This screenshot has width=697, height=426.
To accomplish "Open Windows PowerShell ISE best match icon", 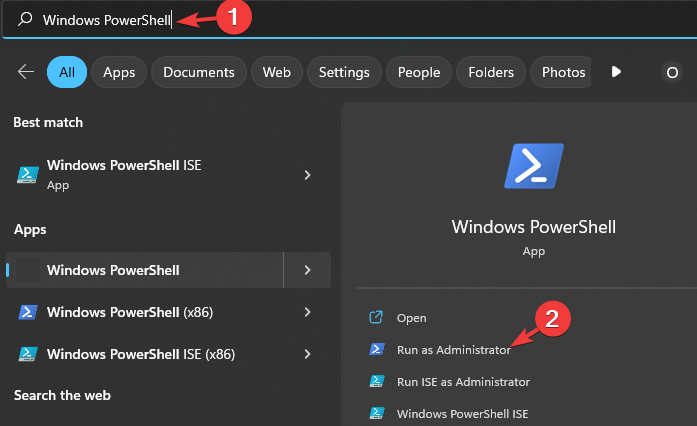I will [x=28, y=175].
